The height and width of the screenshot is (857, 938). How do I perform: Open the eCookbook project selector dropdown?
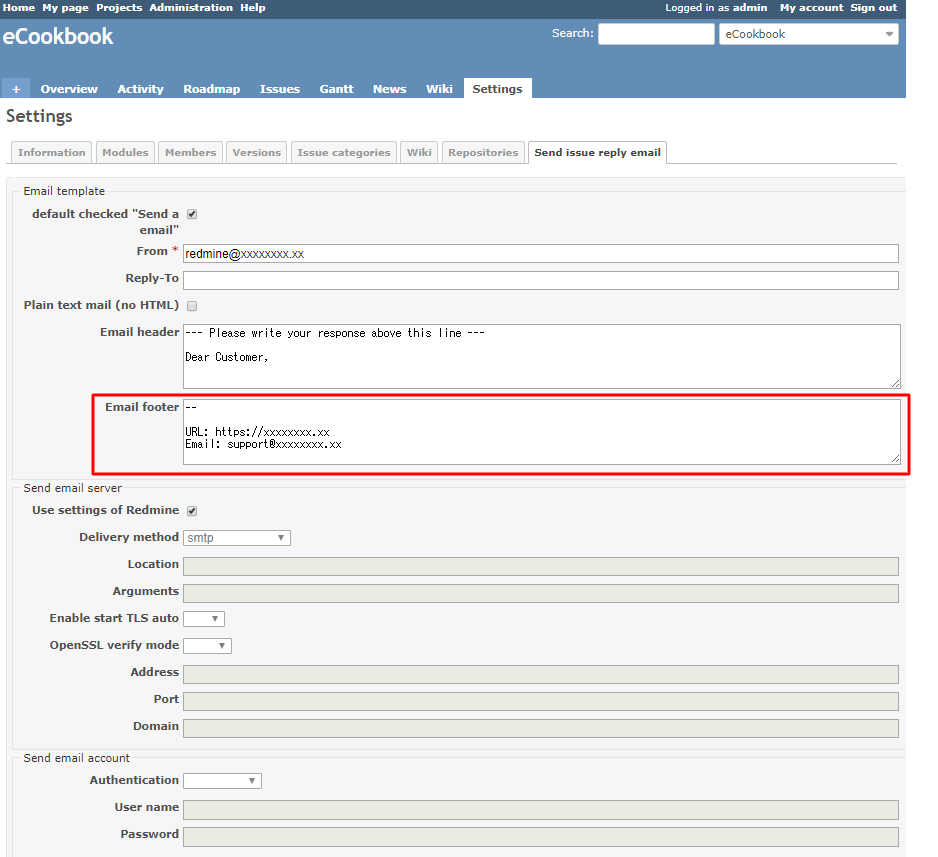[808, 33]
